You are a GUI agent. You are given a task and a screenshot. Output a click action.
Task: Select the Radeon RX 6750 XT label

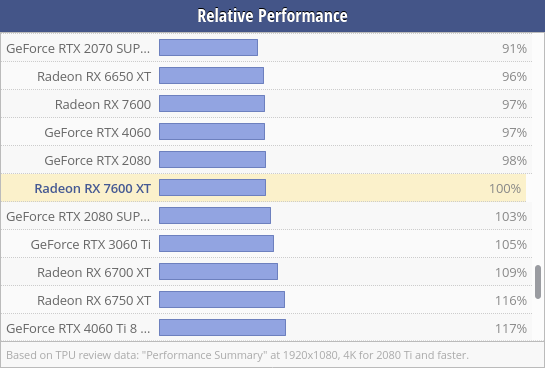[x=94, y=300]
